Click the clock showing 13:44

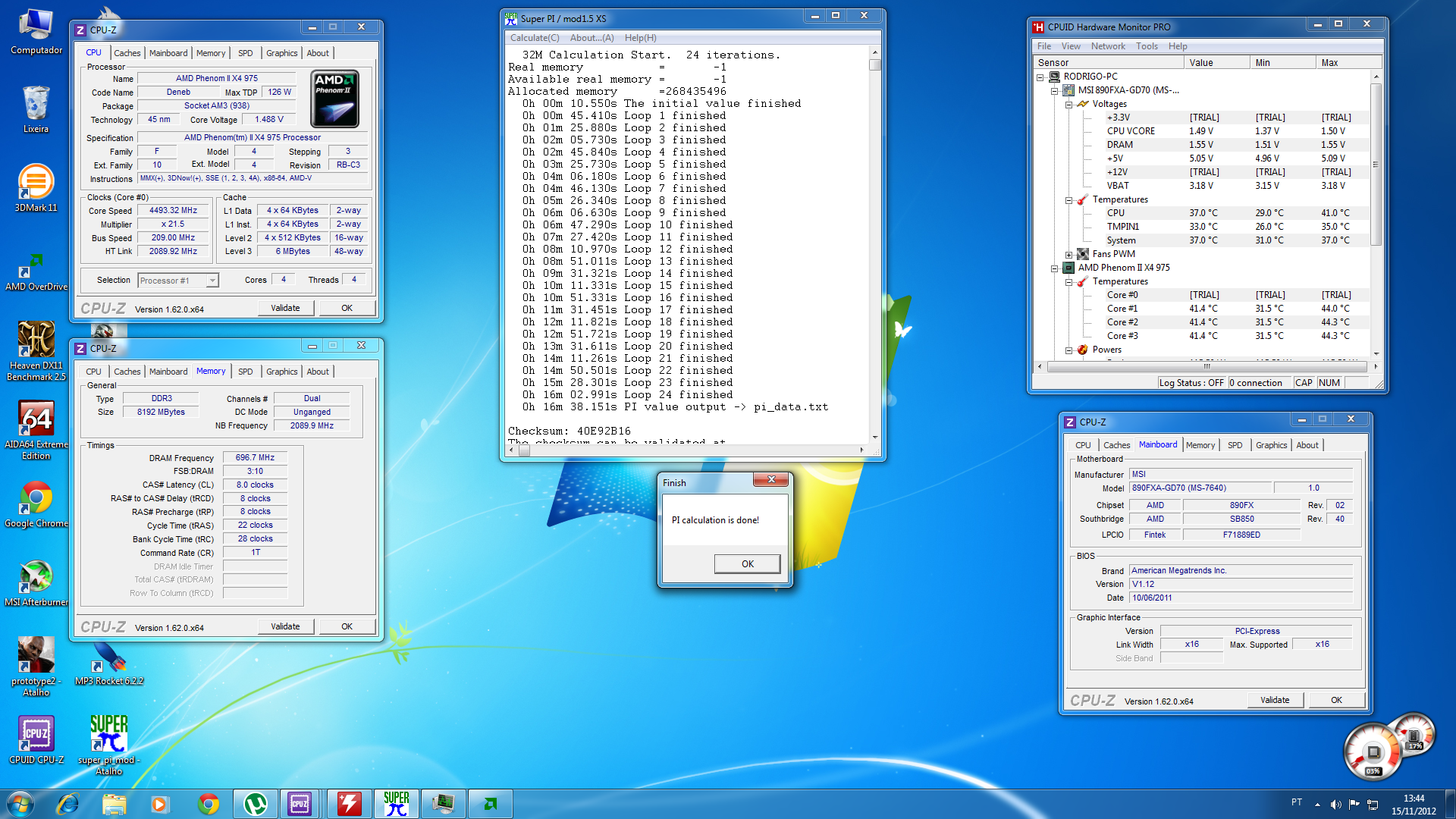[1414, 798]
